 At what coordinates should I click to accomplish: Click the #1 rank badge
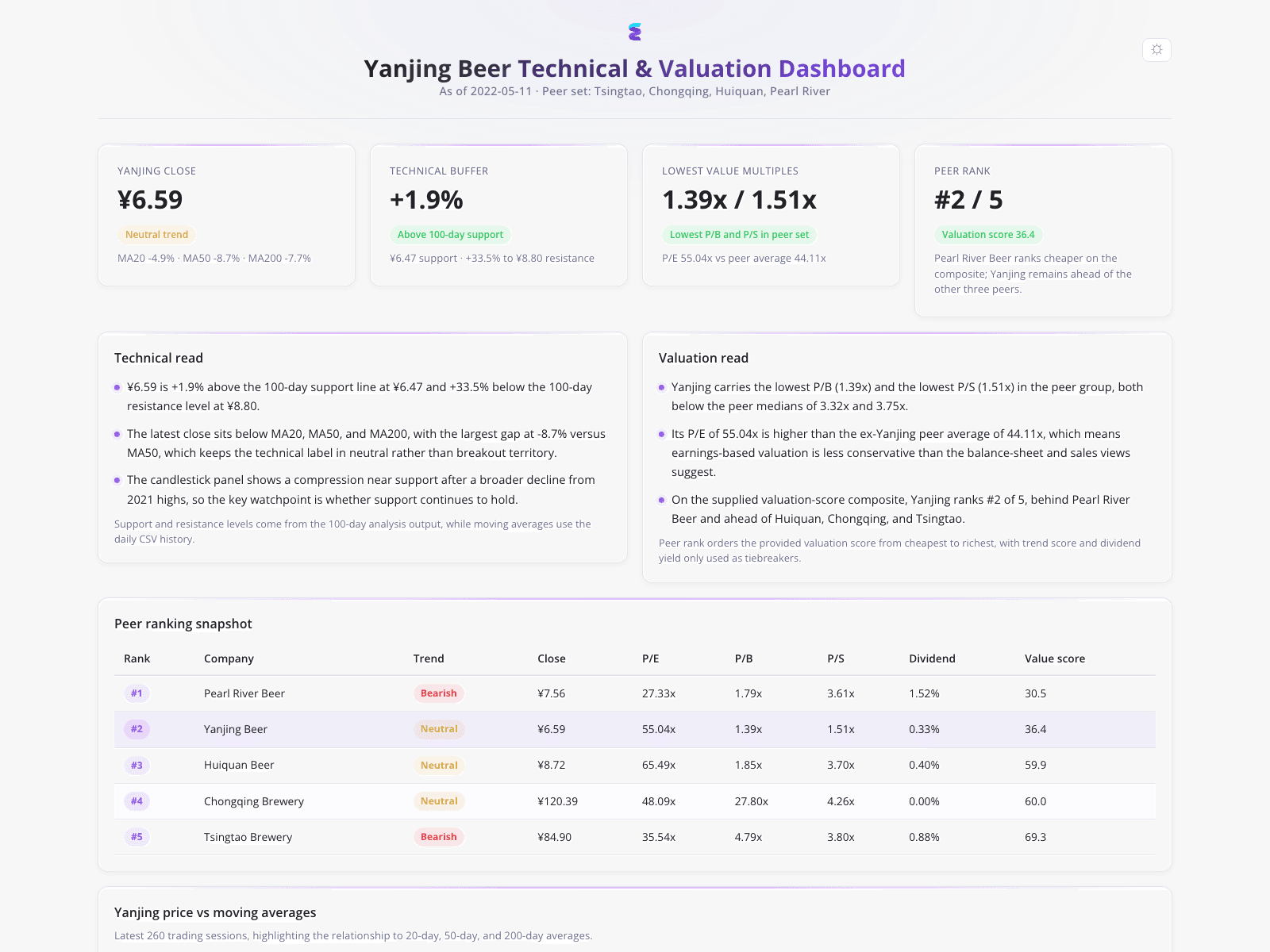coord(137,693)
